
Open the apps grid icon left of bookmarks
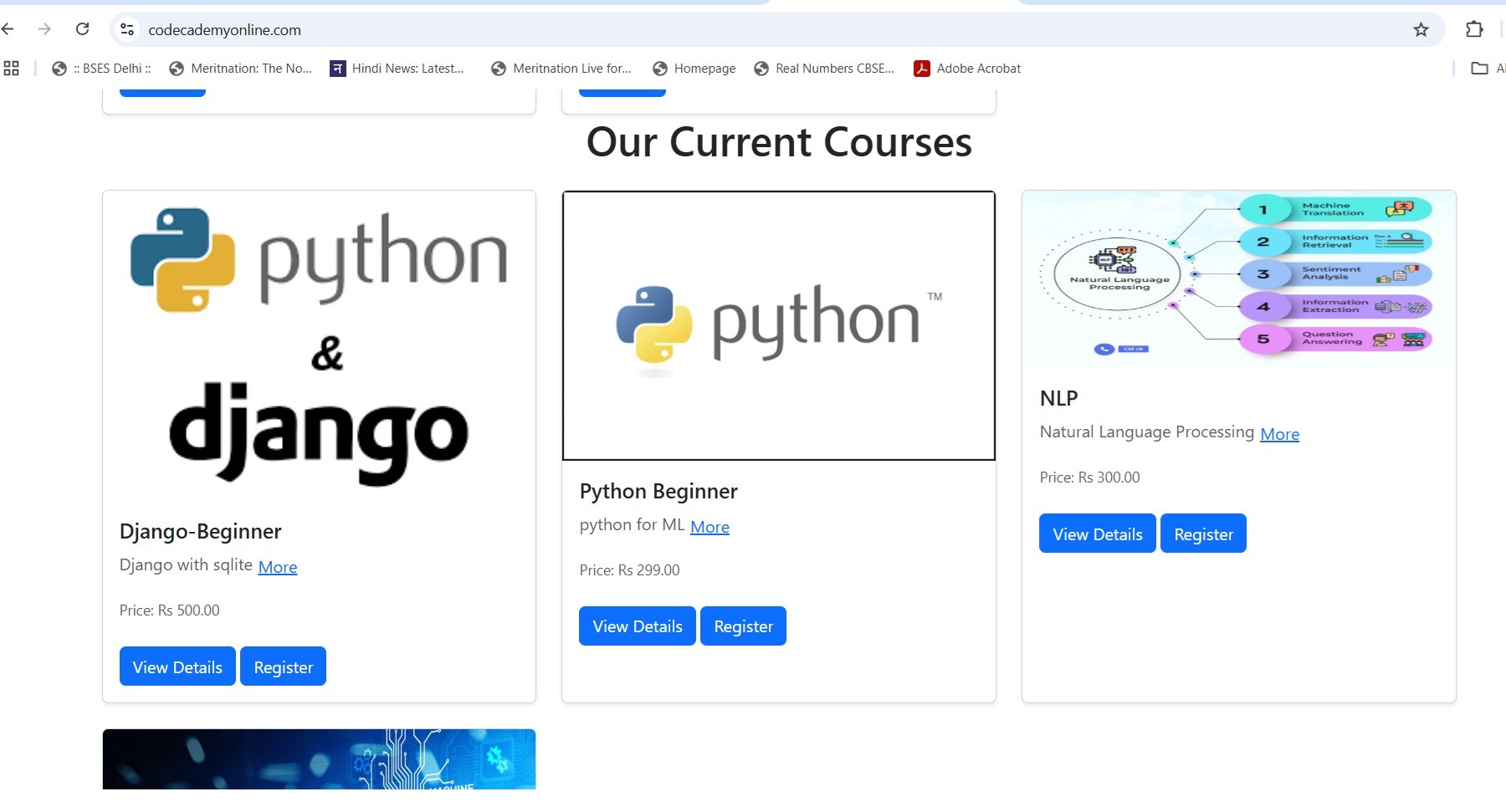[12, 68]
